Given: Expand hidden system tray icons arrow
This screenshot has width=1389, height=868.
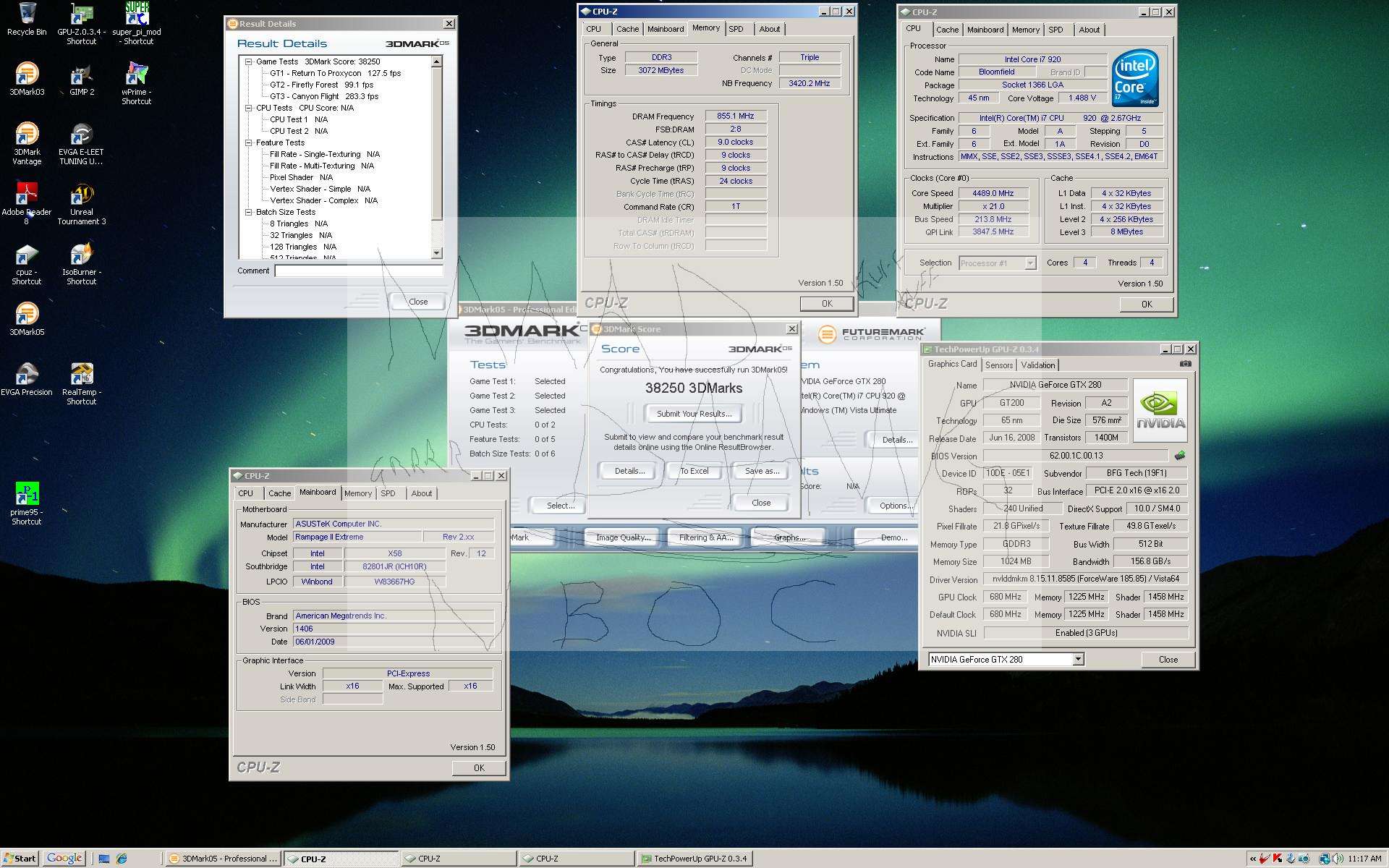Looking at the screenshot, I should click(1252, 859).
